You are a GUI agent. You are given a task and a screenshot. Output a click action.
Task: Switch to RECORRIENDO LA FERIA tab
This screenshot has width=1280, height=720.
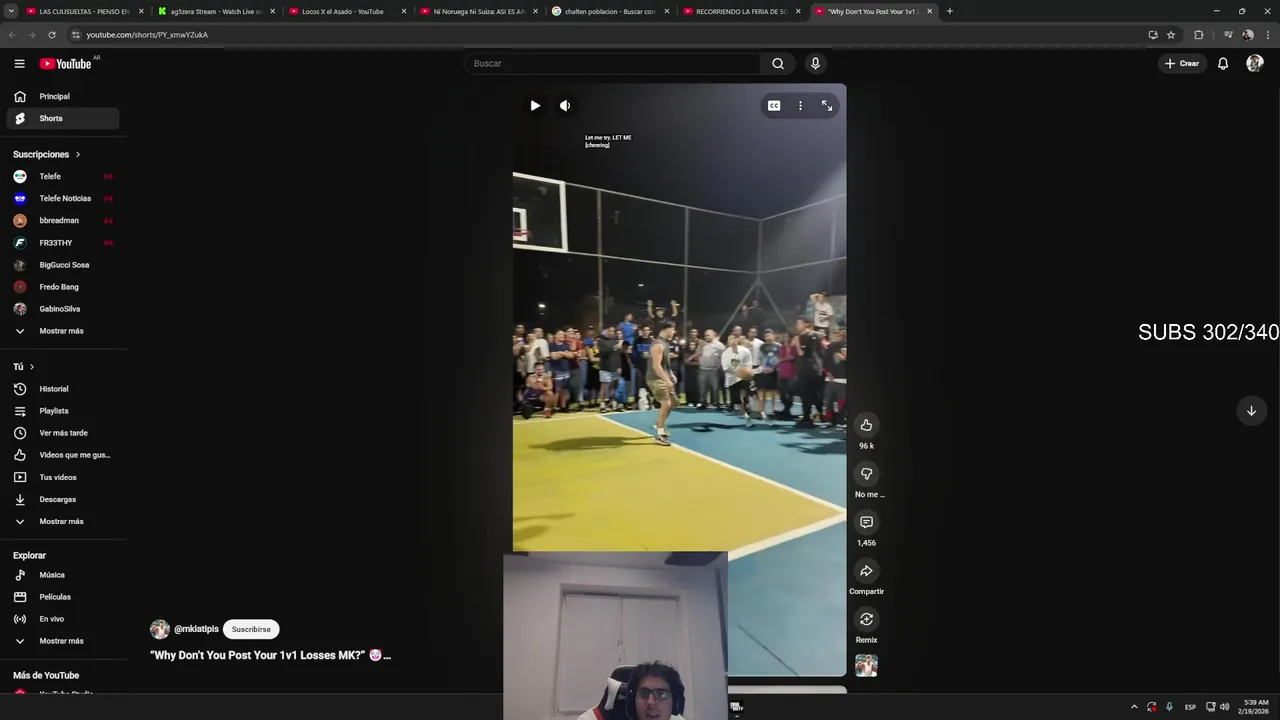click(741, 11)
